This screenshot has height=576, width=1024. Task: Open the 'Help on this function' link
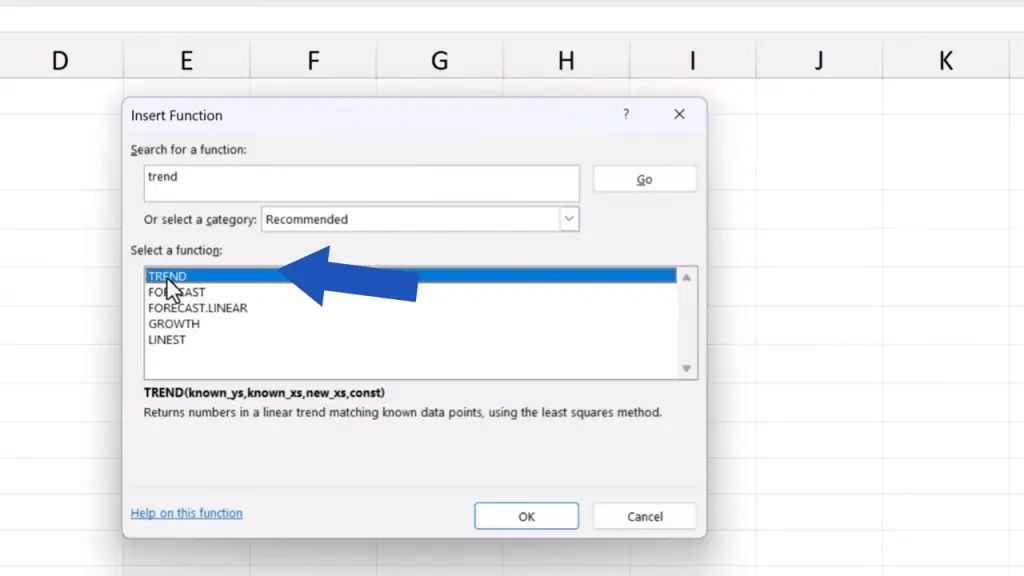coord(187,513)
